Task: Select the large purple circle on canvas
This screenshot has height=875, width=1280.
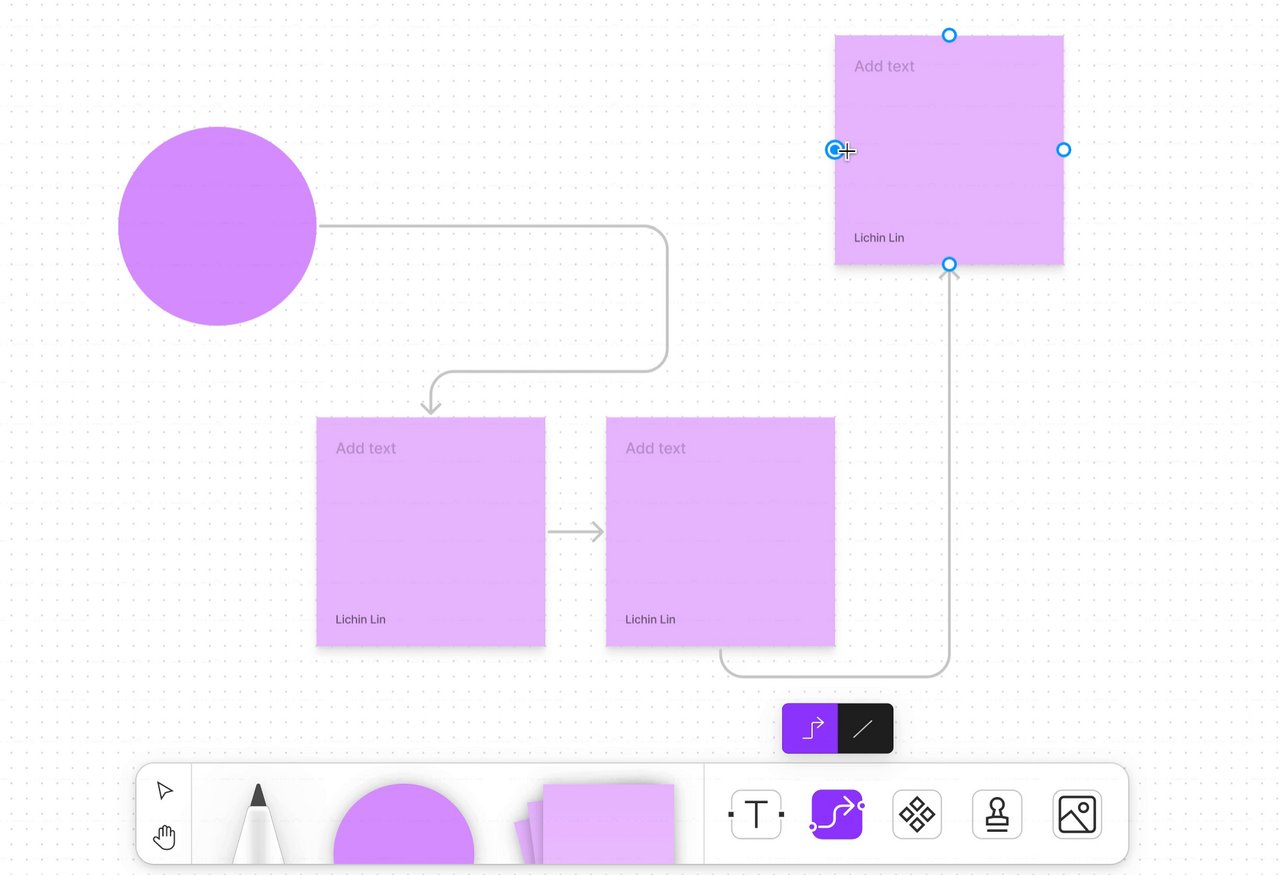Action: (x=217, y=226)
